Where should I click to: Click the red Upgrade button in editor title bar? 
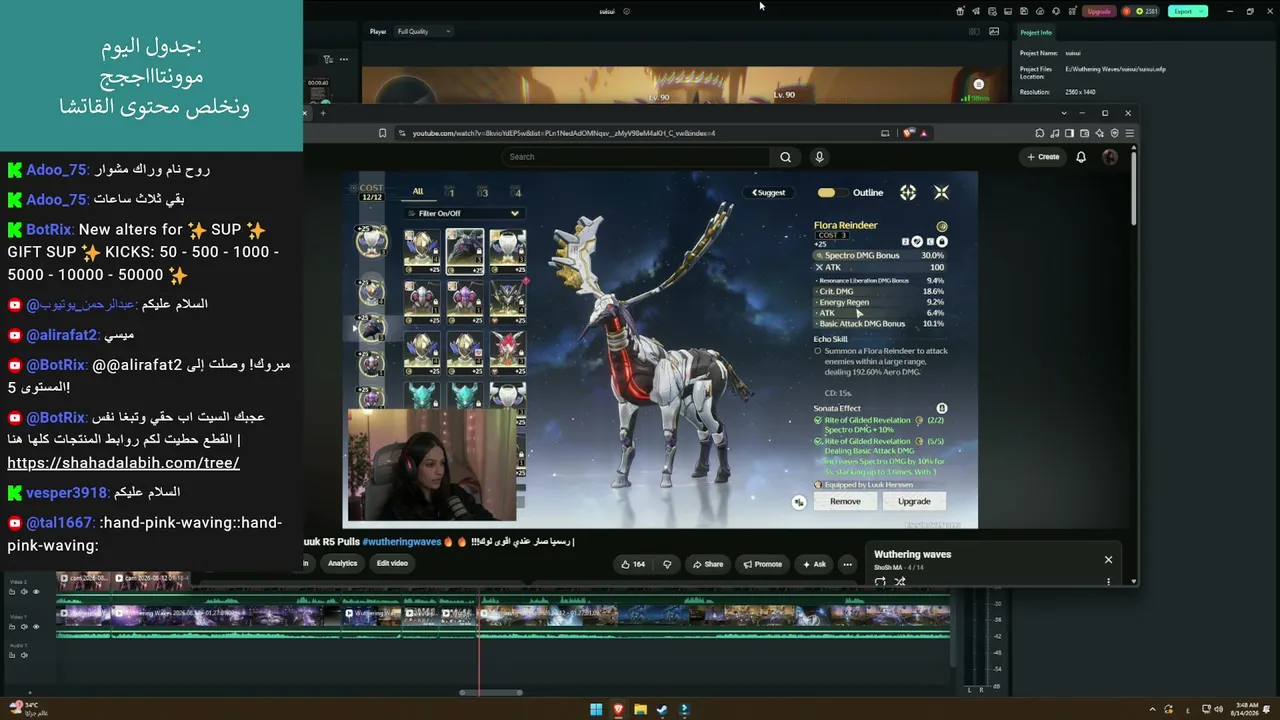click(x=1099, y=11)
